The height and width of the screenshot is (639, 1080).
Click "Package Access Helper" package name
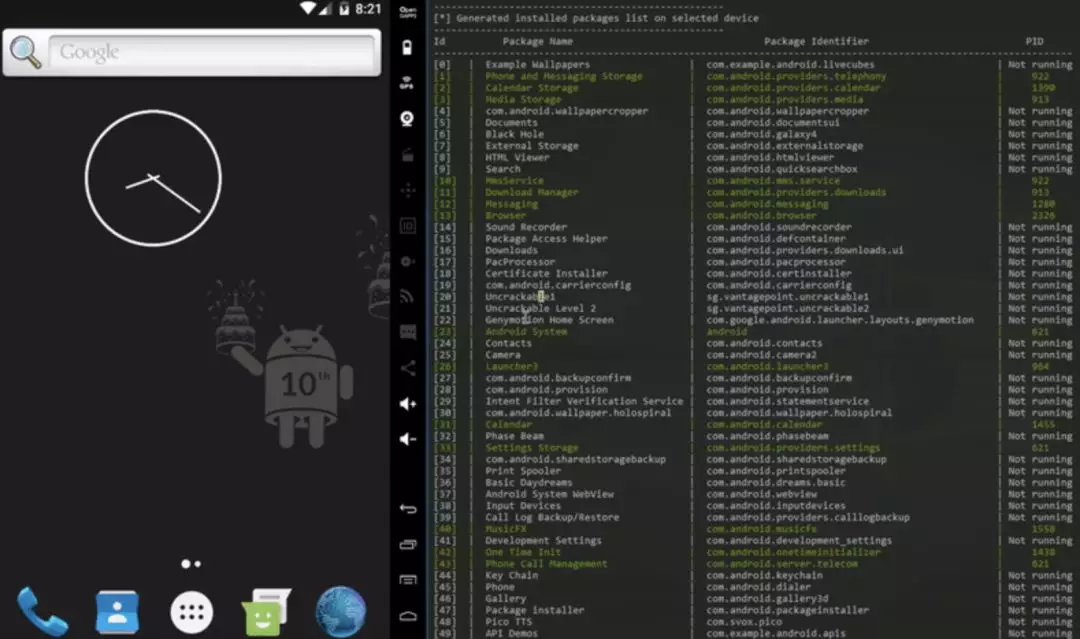coord(546,239)
